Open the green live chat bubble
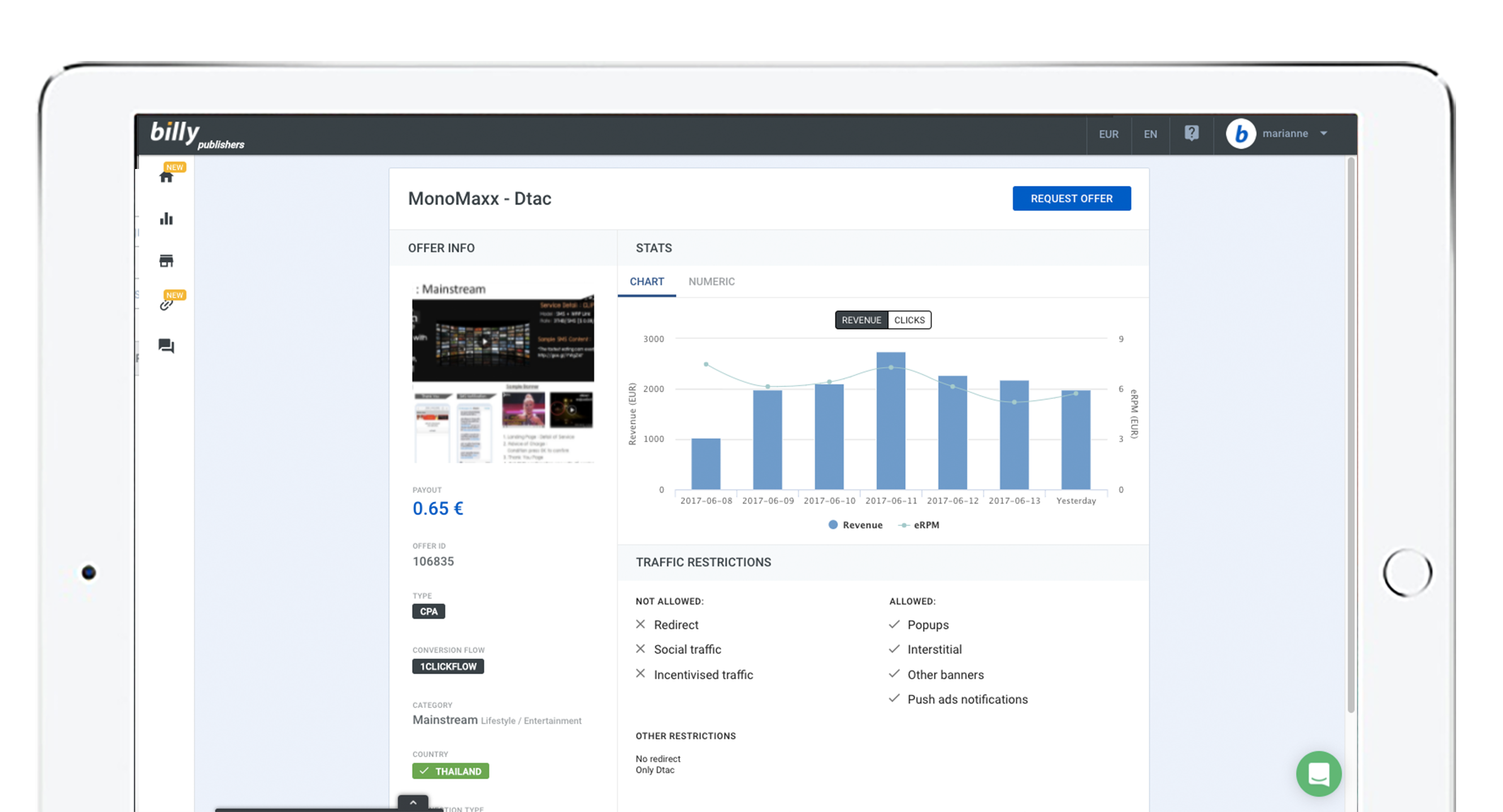The image size is (1503, 812). (x=1319, y=774)
